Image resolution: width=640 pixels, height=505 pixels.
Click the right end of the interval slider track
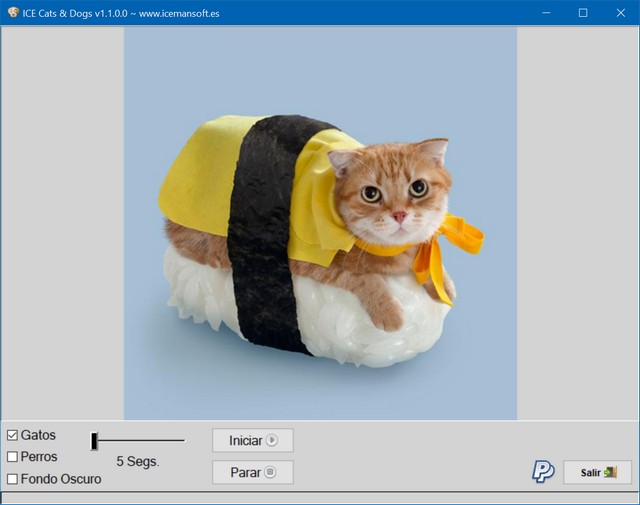182,440
